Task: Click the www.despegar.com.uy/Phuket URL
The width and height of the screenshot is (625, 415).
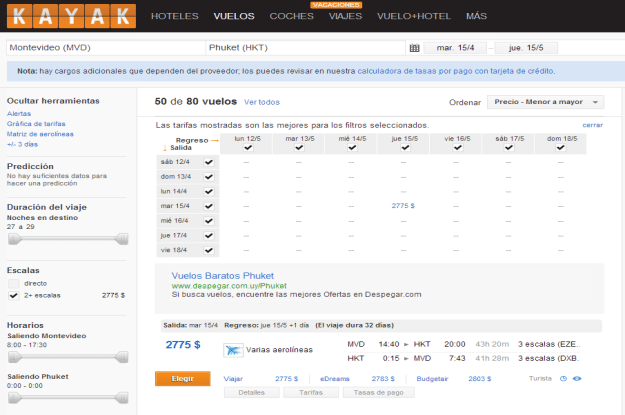Action: 229,286
